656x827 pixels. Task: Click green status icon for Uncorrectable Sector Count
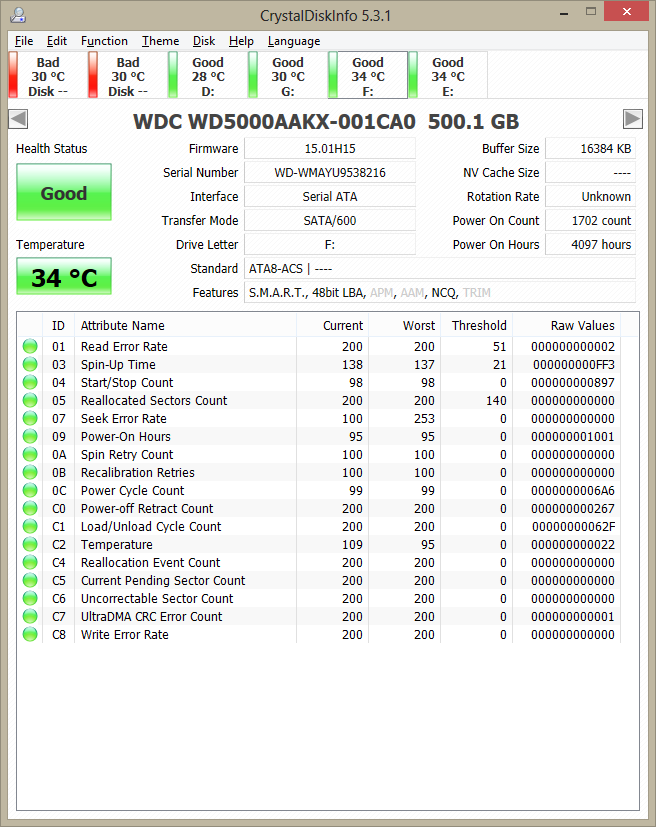[30, 598]
